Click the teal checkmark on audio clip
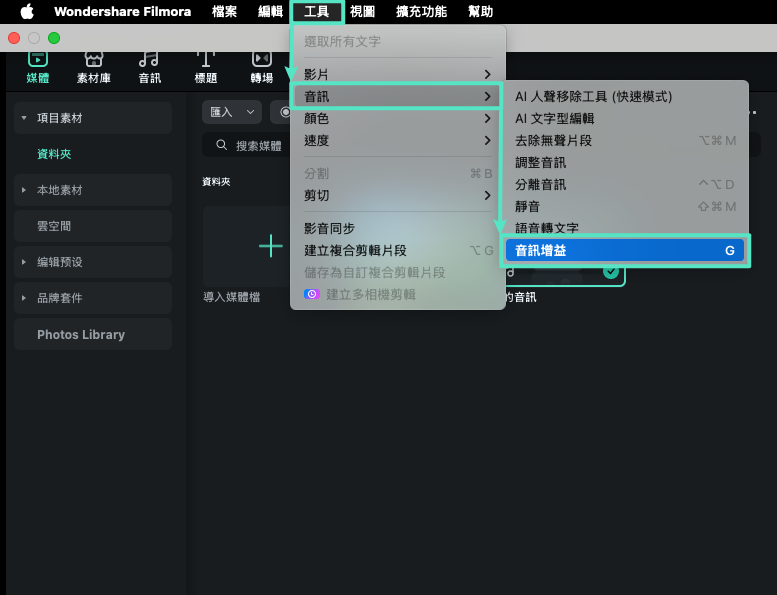This screenshot has width=777, height=595. [611, 272]
